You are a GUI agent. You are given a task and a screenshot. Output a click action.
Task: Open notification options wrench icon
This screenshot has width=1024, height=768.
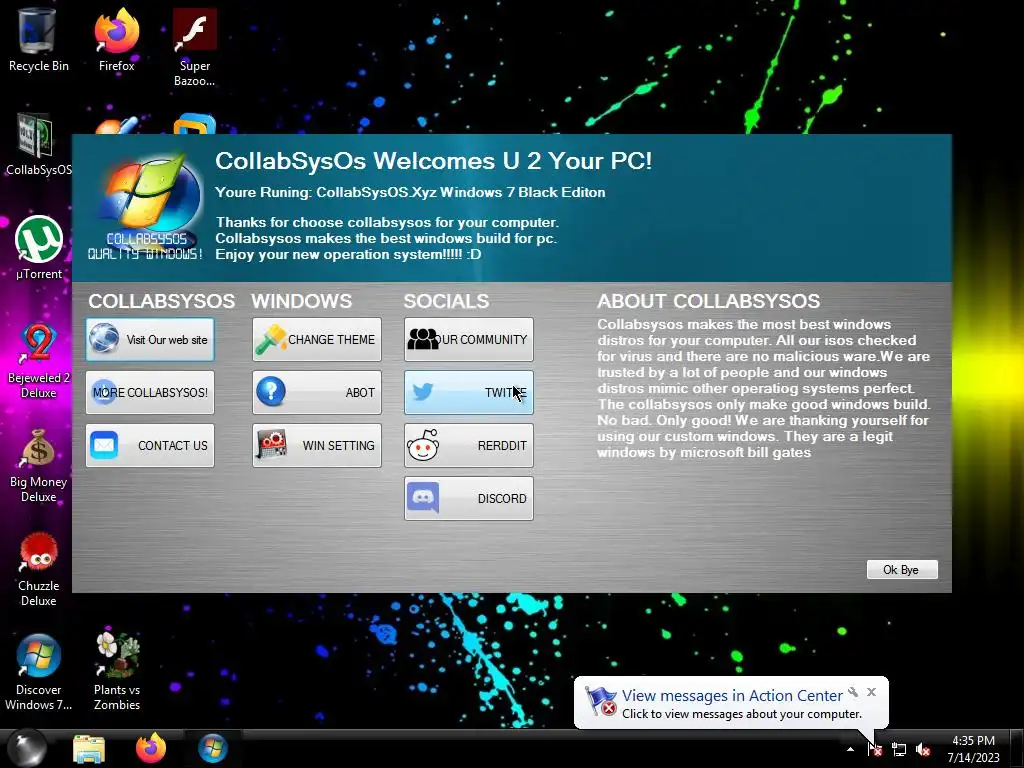[x=853, y=692]
